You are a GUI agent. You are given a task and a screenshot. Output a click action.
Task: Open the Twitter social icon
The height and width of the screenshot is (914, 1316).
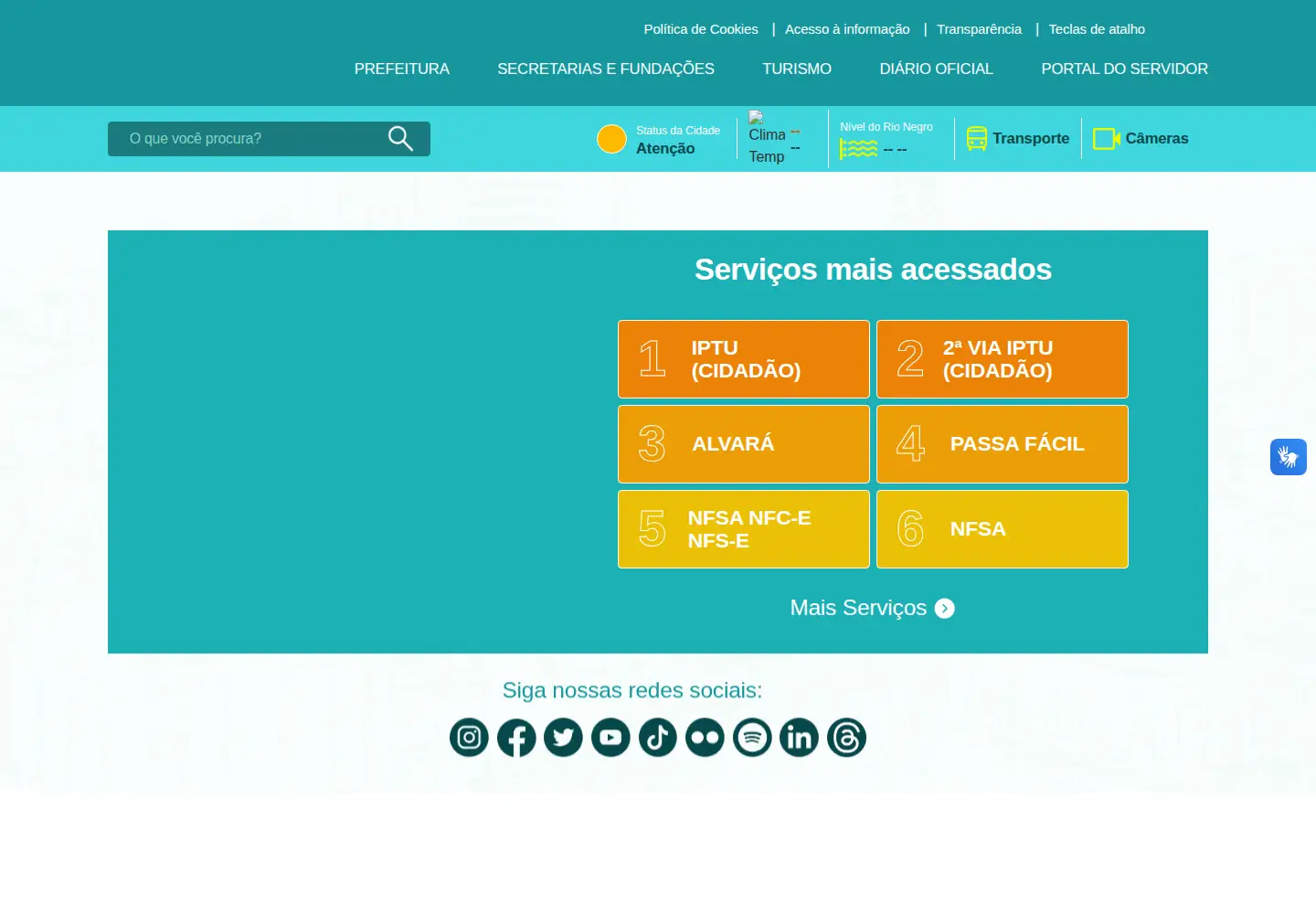click(x=563, y=738)
